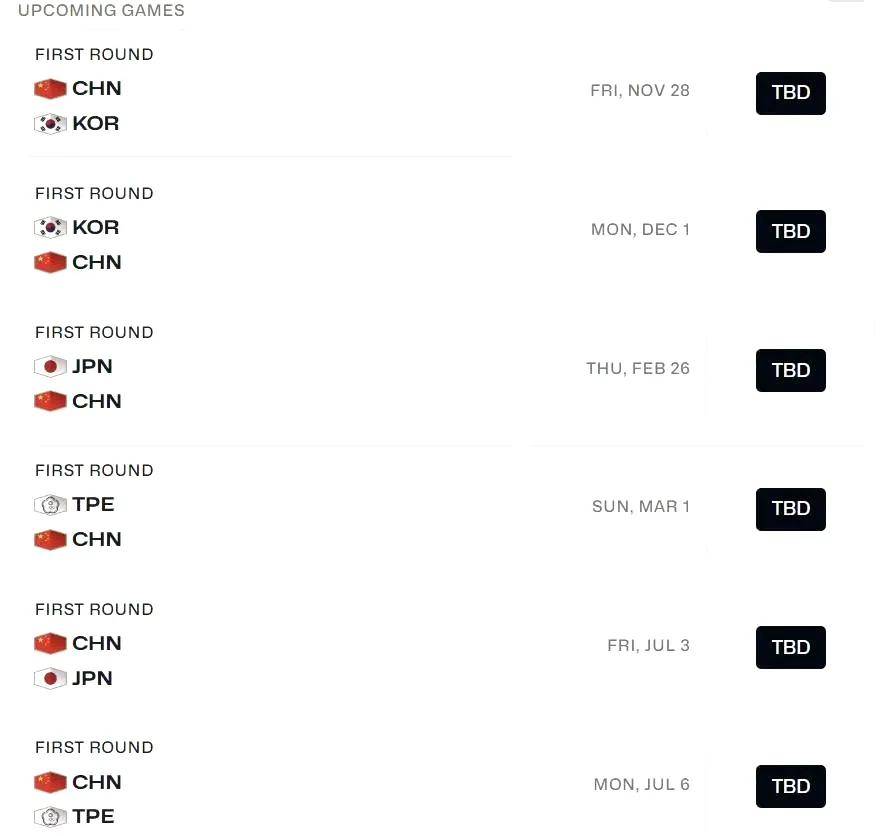Click TBD button for Mon, Jul 6 game
Screen dimensions: 893x836
pos(790,786)
